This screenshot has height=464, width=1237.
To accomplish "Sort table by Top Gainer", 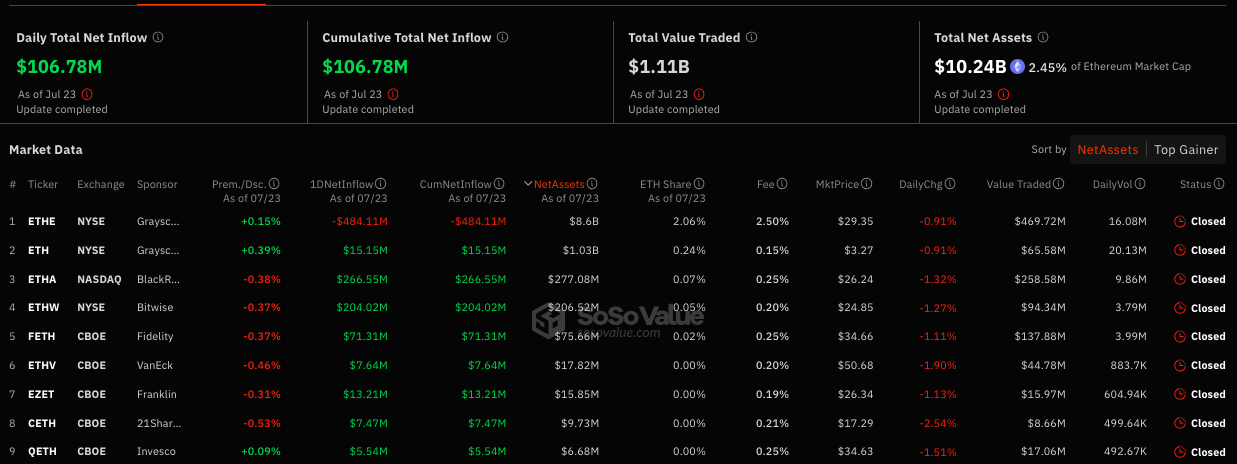I will pos(1186,150).
